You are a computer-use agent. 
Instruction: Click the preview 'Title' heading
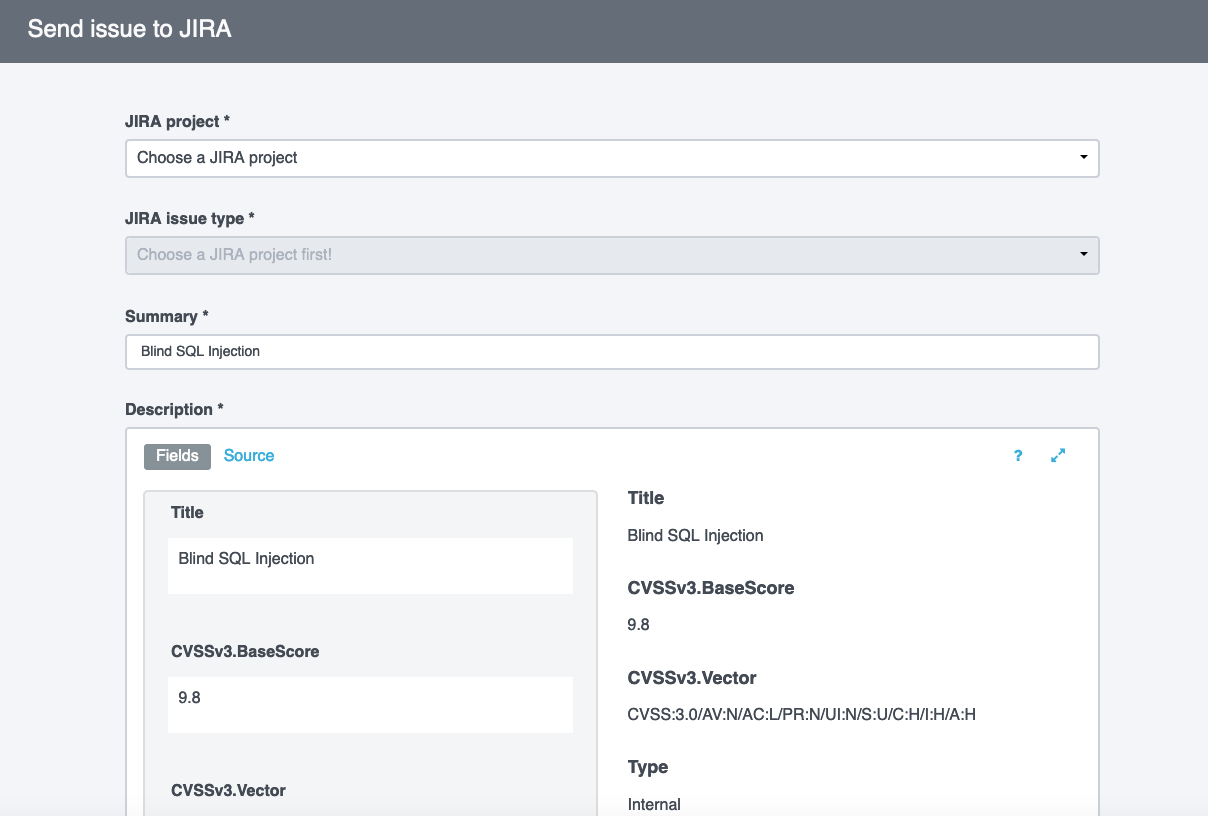tap(646, 498)
